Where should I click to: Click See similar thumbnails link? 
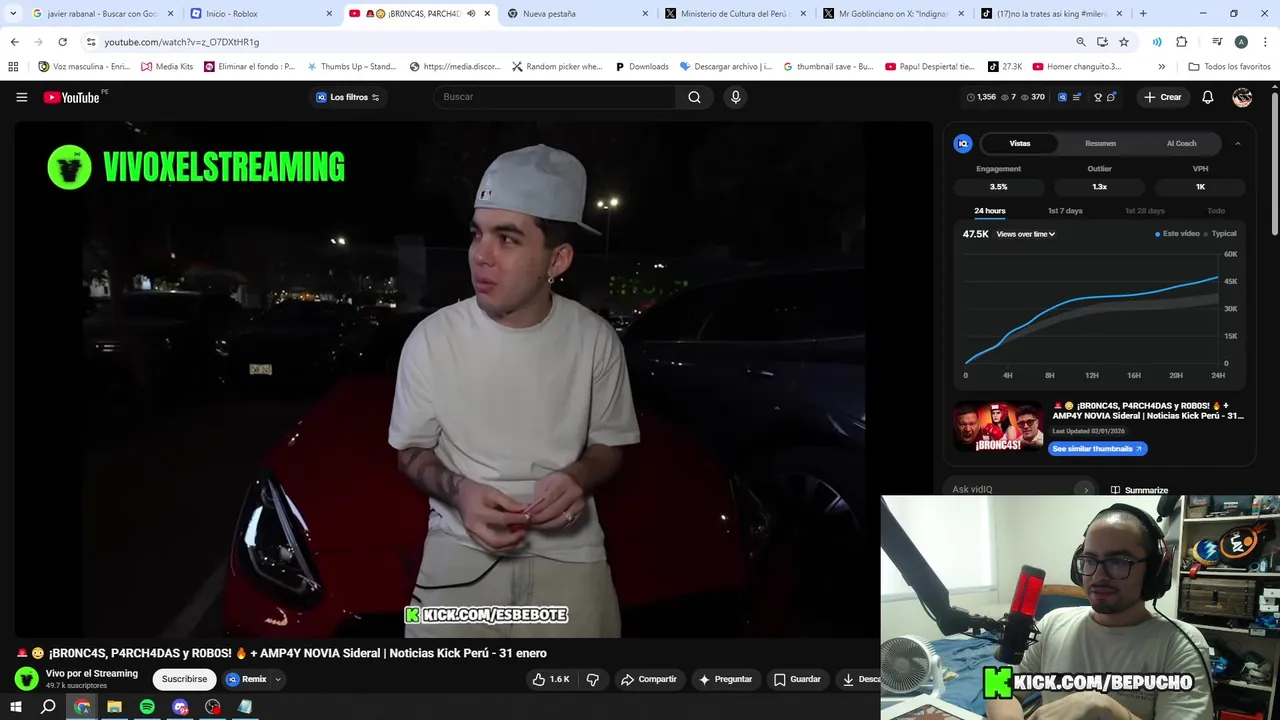point(1098,449)
